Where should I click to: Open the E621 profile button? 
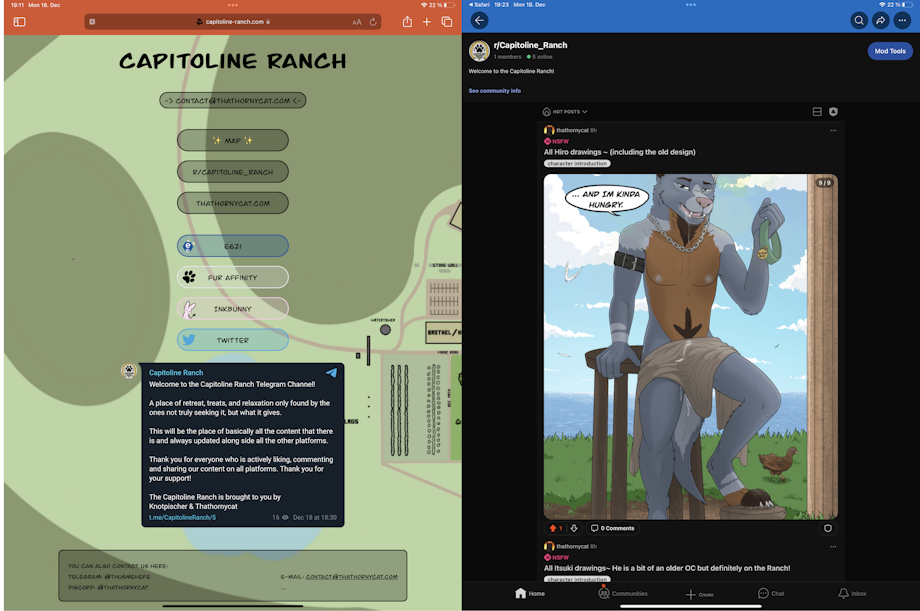click(233, 246)
